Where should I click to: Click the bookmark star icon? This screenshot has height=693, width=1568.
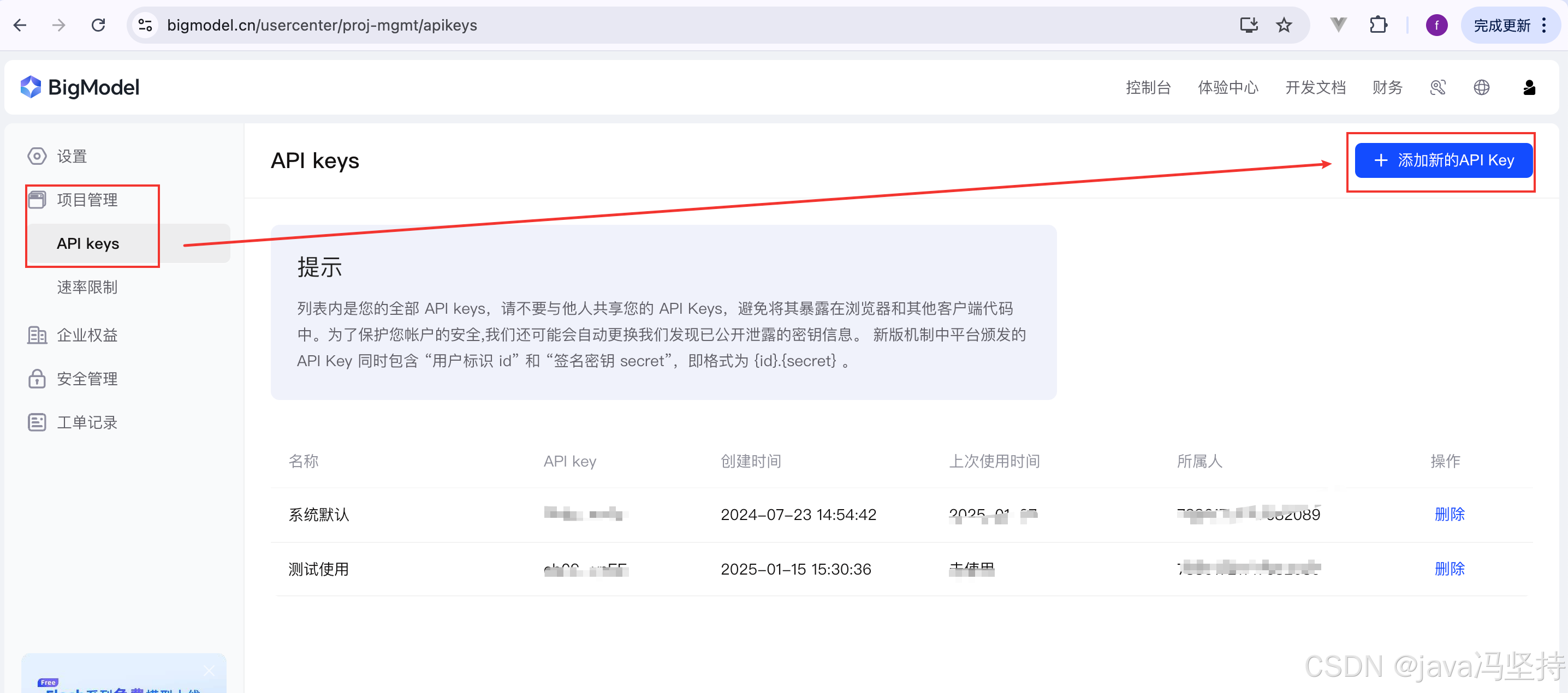tap(1284, 25)
